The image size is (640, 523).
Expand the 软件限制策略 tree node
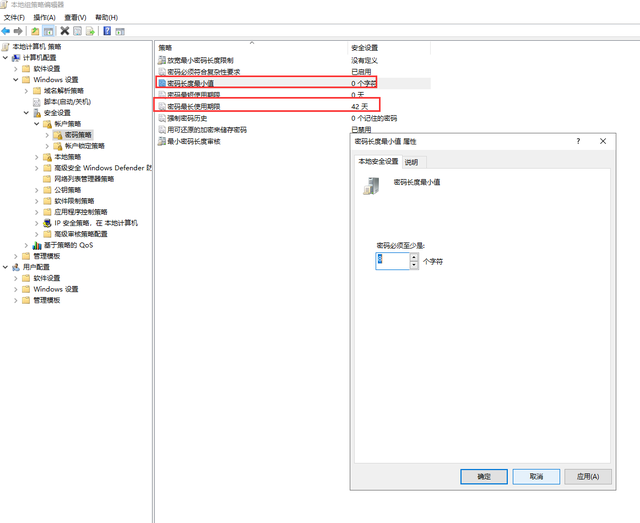tap(37, 201)
